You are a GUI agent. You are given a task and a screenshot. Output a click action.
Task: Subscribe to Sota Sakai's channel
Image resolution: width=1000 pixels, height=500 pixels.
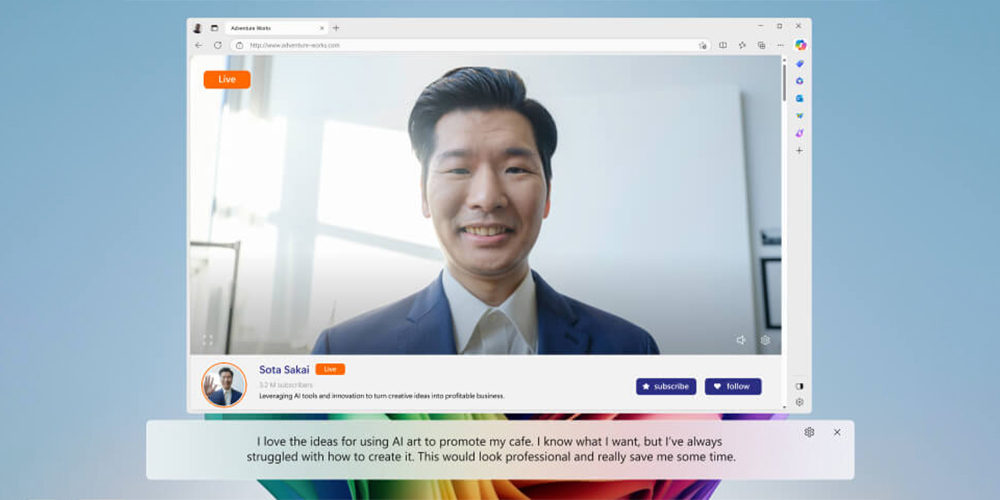pos(666,386)
